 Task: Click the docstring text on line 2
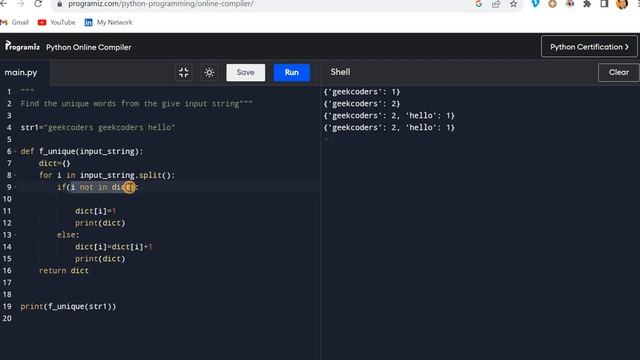tap(136, 104)
